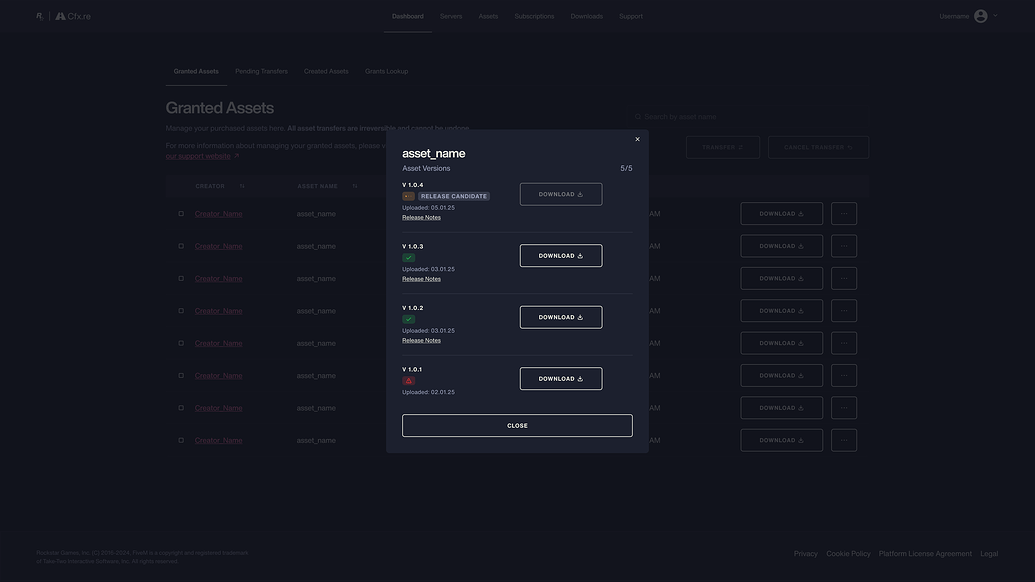
Task: Open more options for third table row
Action: click(844, 278)
